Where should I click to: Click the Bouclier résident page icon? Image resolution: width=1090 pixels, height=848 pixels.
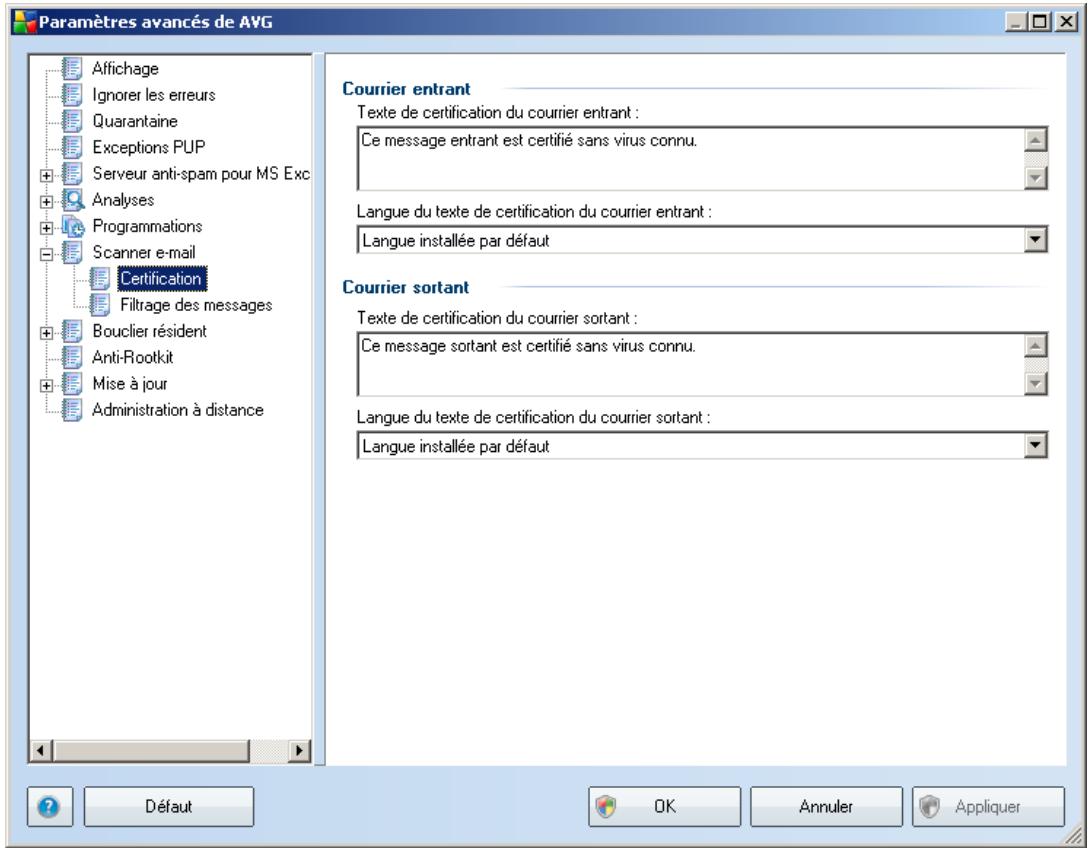(x=72, y=331)
